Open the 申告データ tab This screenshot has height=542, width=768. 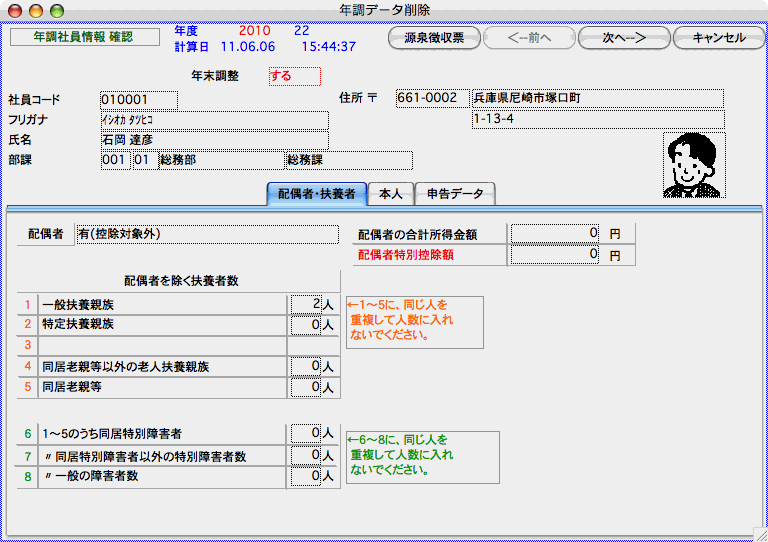click(x=454, y=193)
